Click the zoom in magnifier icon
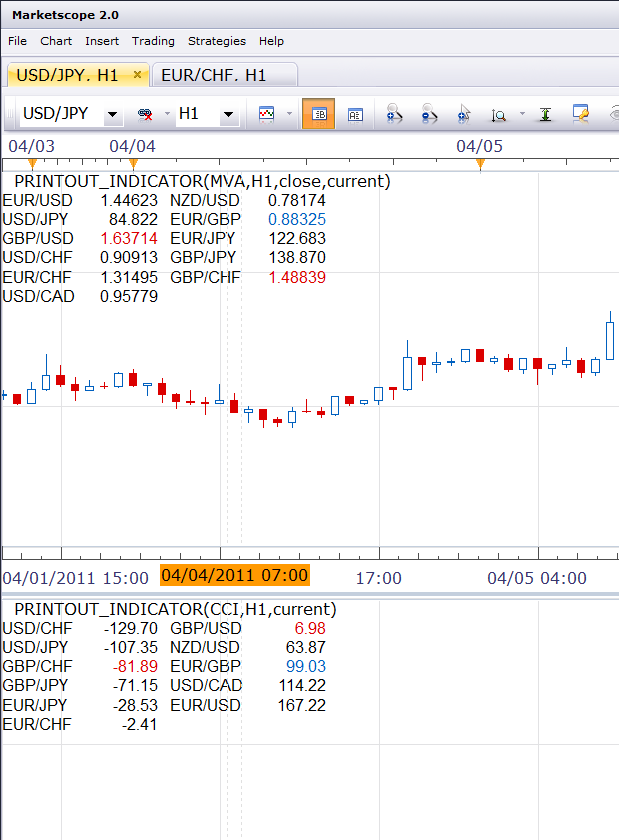This screenshot has width=619, height=840. tap(394, 114)
